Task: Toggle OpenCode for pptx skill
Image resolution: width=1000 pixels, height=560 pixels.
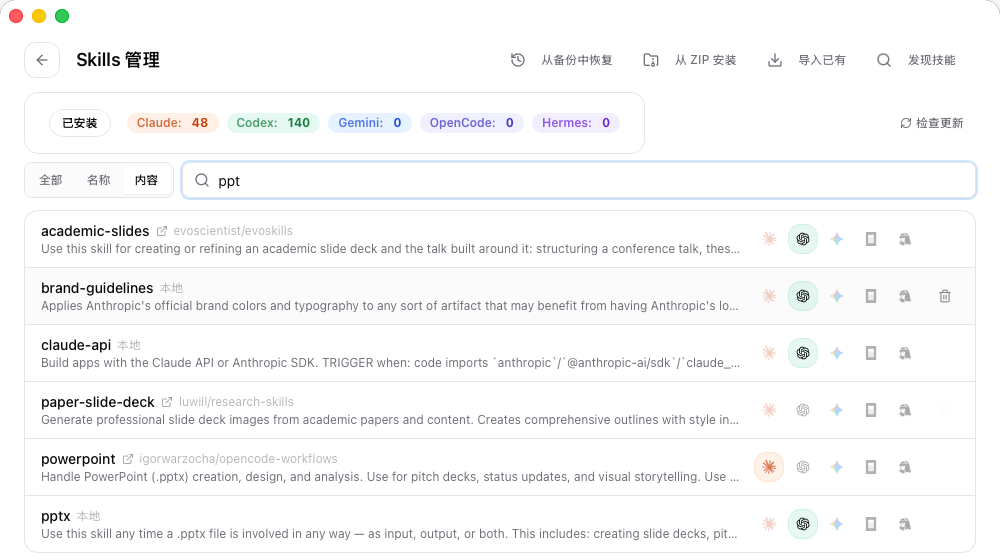Action: click(x=871, y=524)
